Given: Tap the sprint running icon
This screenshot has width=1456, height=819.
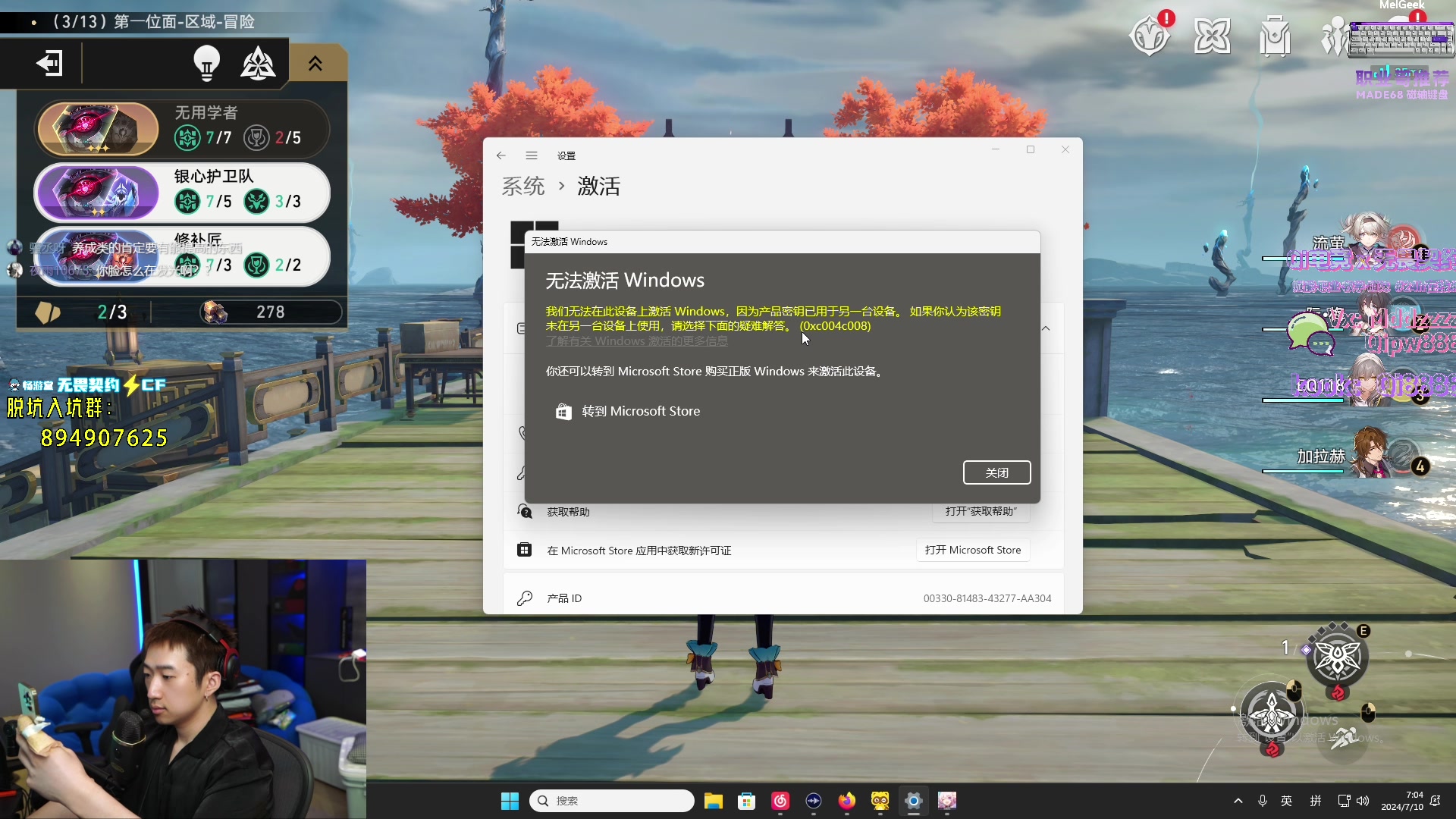Looking at the screenshot, I should pos(1344,736).
